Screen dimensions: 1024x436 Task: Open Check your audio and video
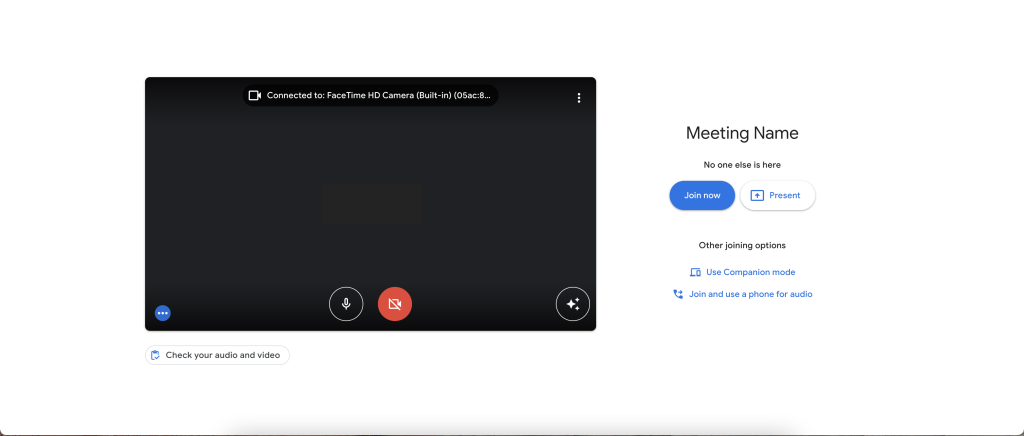click(x=217, y=355)
